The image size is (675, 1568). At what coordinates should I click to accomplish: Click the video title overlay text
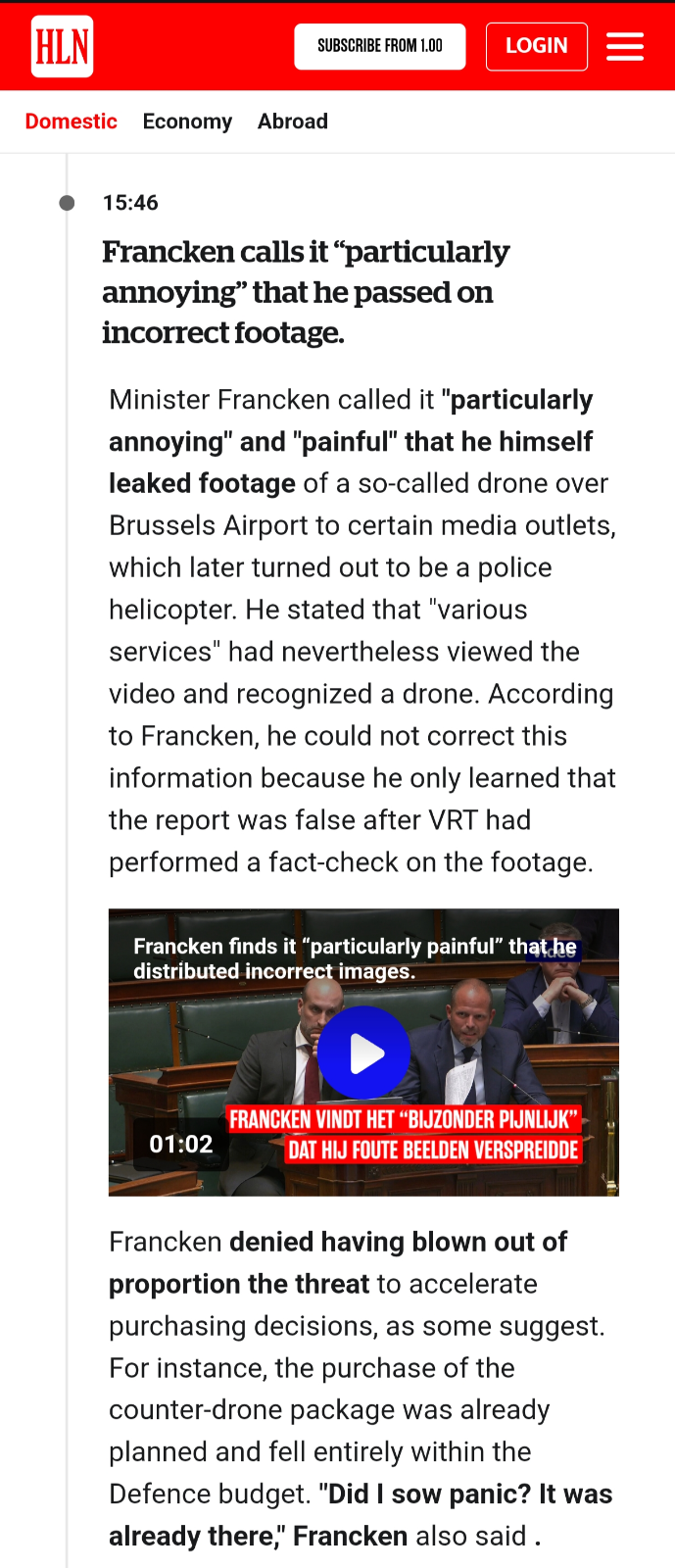point(355,958)
